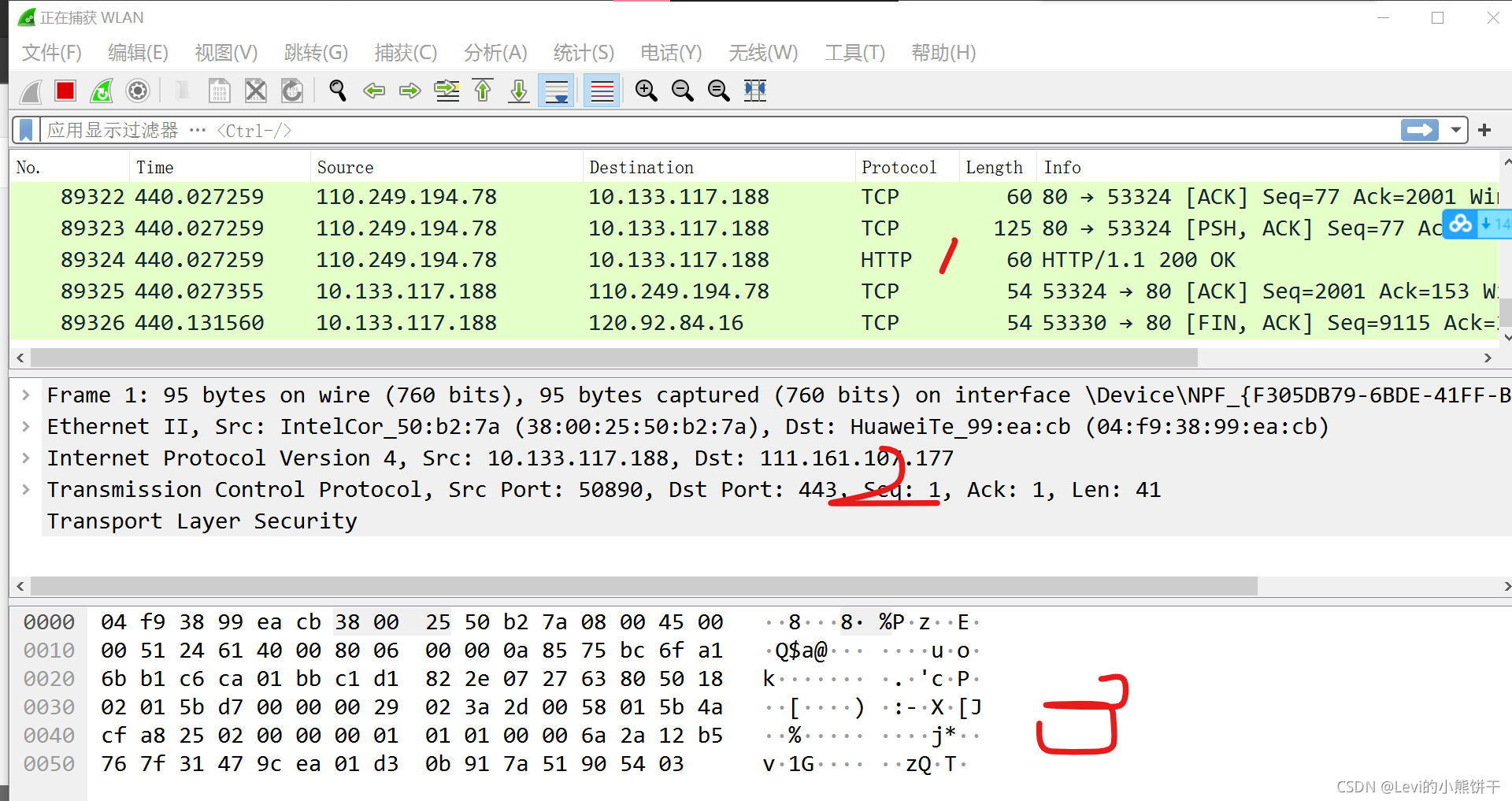
Task: Click packet details horizontal scrollbar thumb
Action: tap(644, 586)
